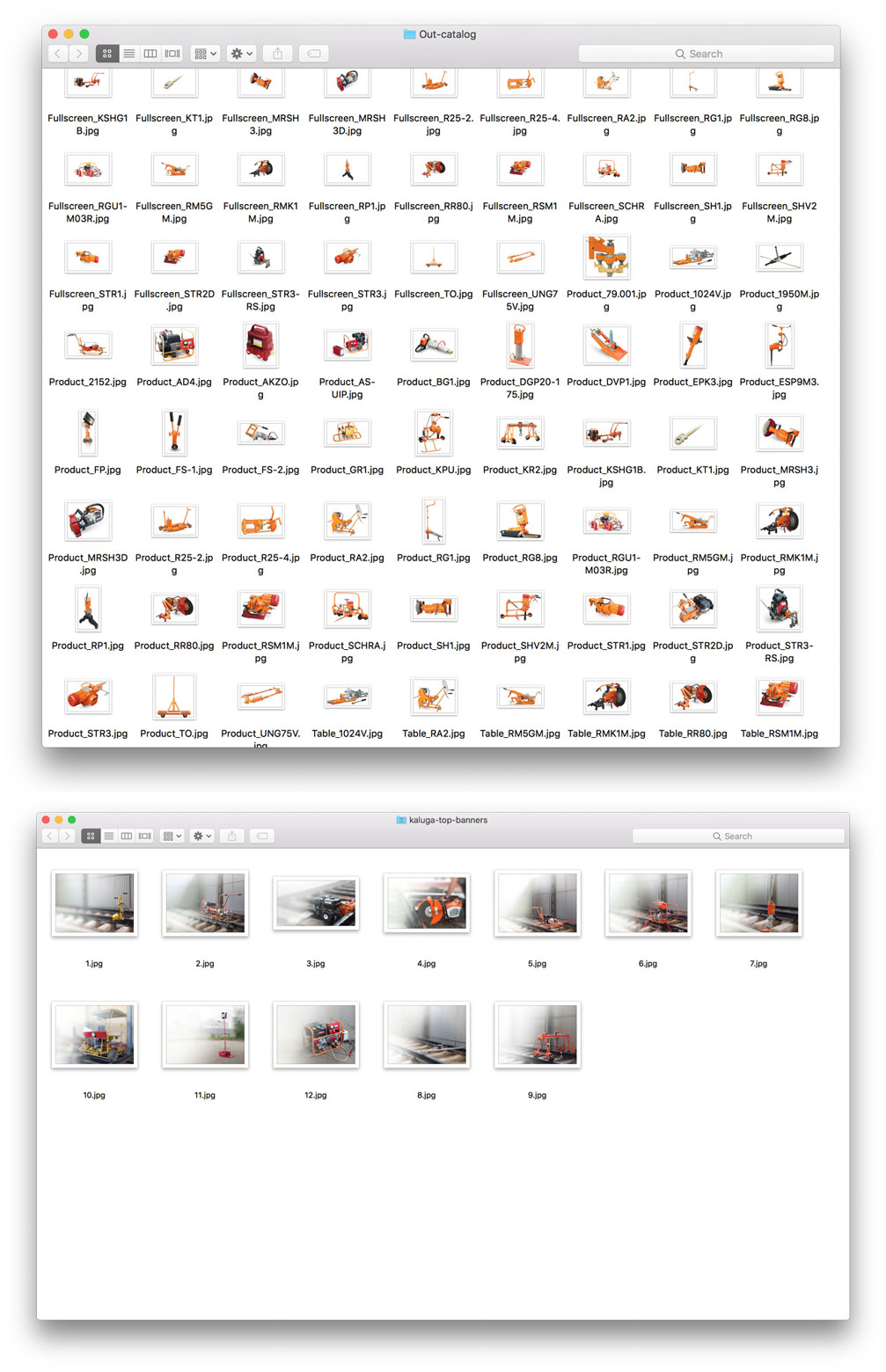Select 4.jpg banner thumbnail
The width and height of the screenshot is (886, 1372).
(427, 903)
